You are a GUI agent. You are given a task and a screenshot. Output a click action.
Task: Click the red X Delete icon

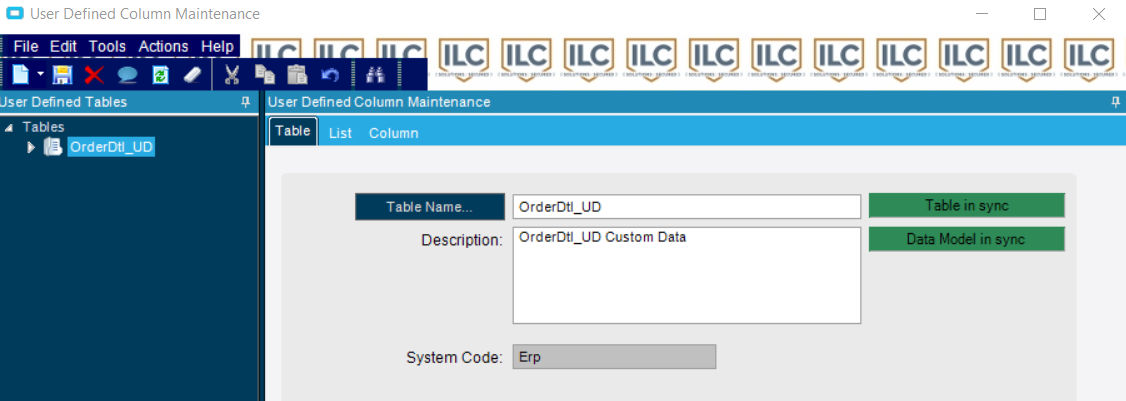[x=94, y=75]
